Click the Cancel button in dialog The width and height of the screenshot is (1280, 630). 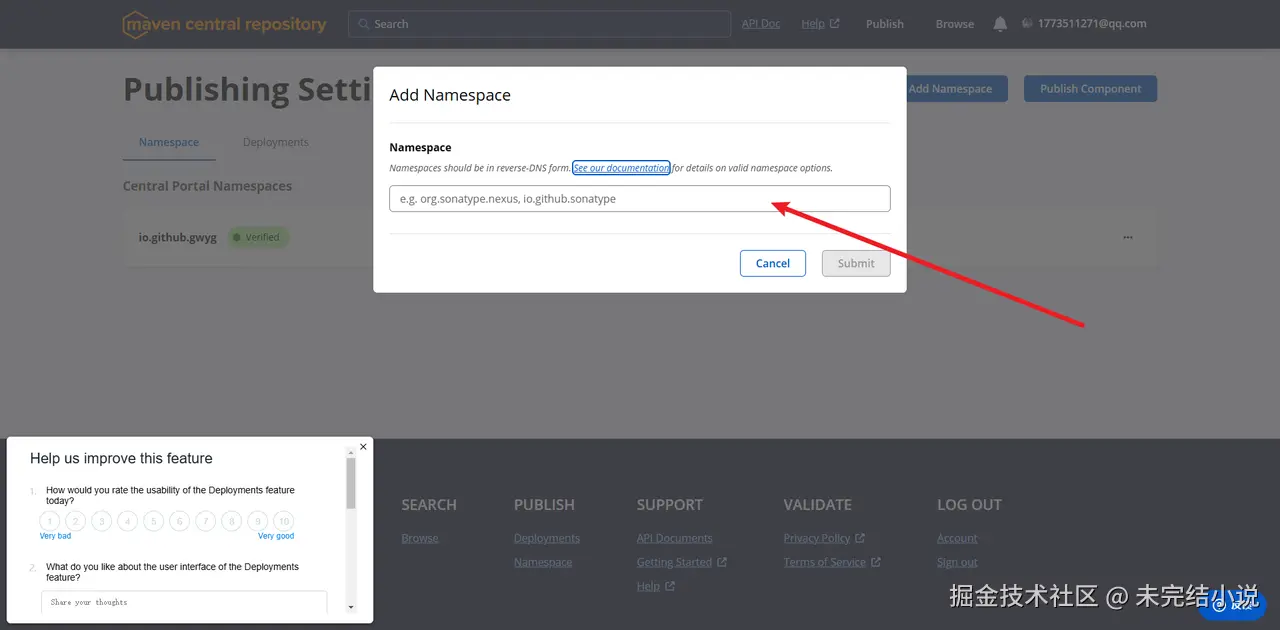[773, 263]
